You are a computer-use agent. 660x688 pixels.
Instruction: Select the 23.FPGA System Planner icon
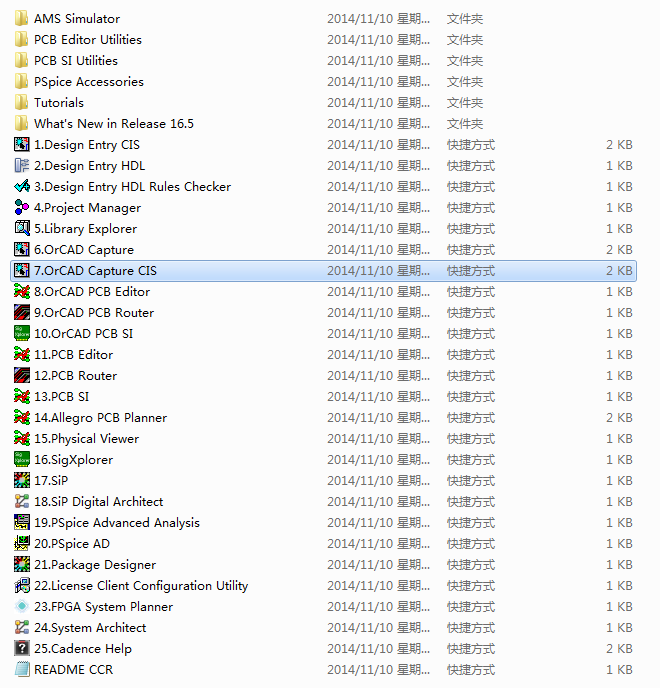22,606
